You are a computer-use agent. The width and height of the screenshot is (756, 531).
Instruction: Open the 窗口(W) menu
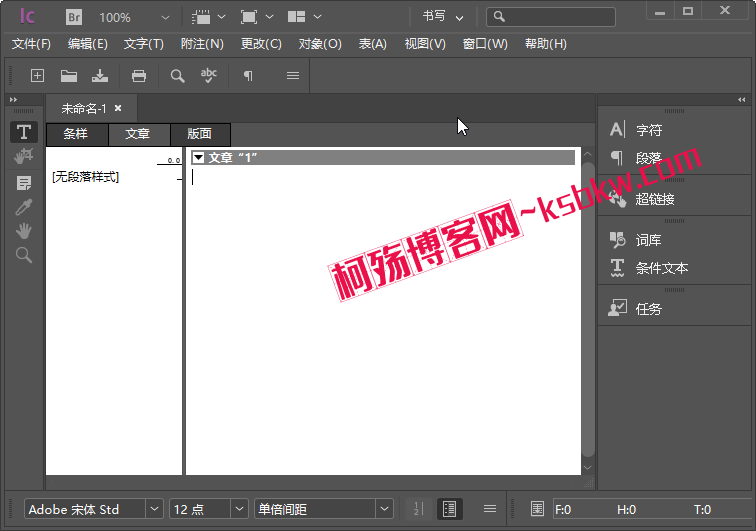[x=485, y=44]
